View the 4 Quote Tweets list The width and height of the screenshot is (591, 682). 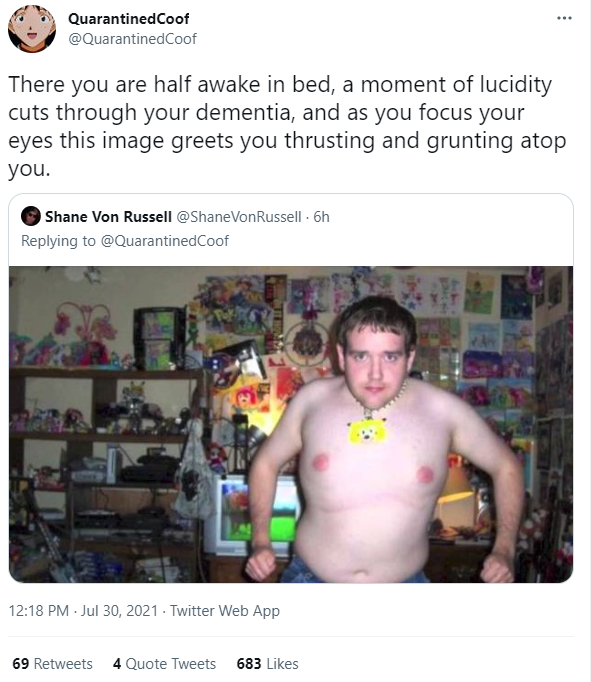tap(164, 664)
